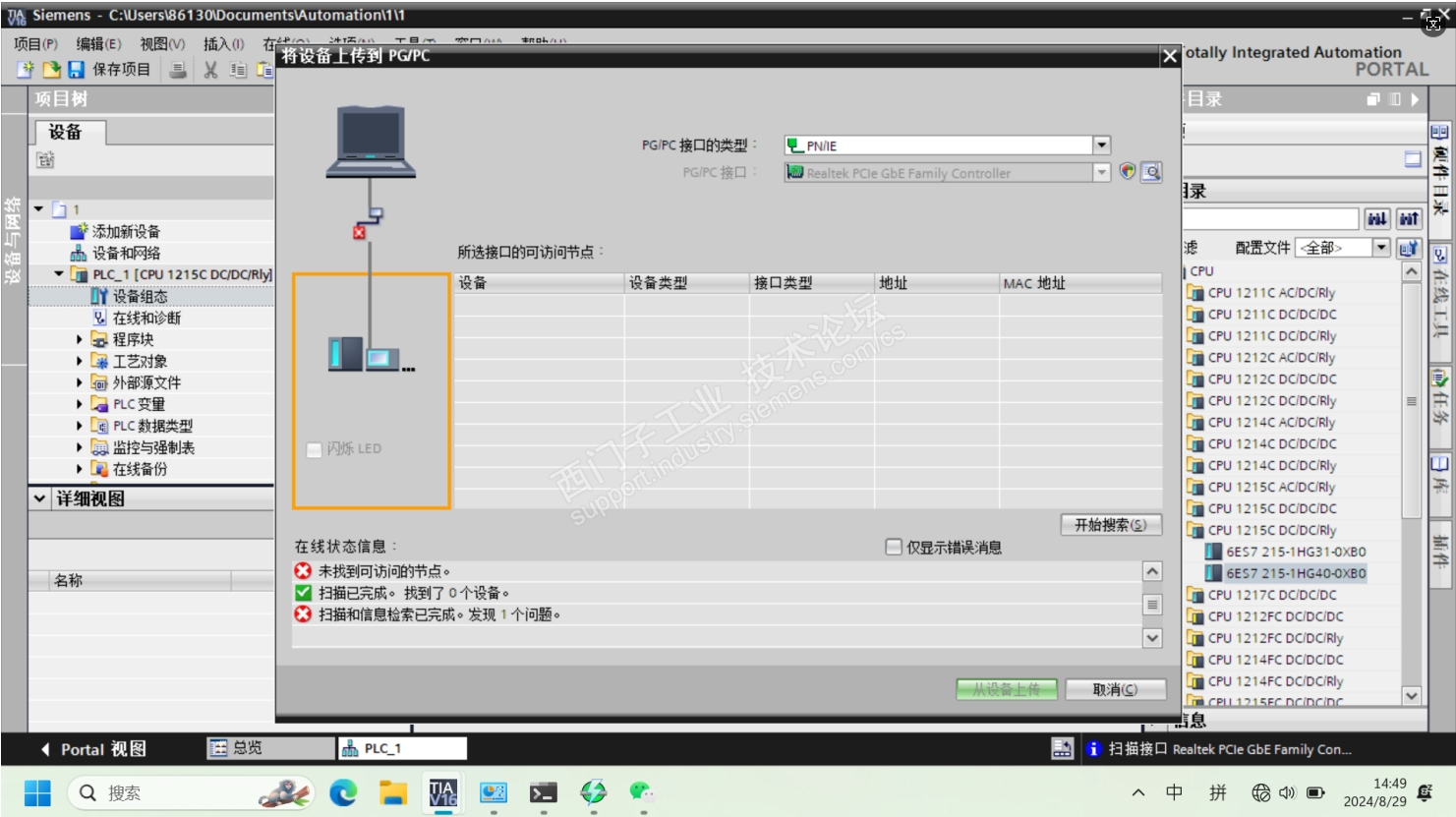Expand the PLC 变量 tree node
This screenshot has width=1456, height=817.
80,404
